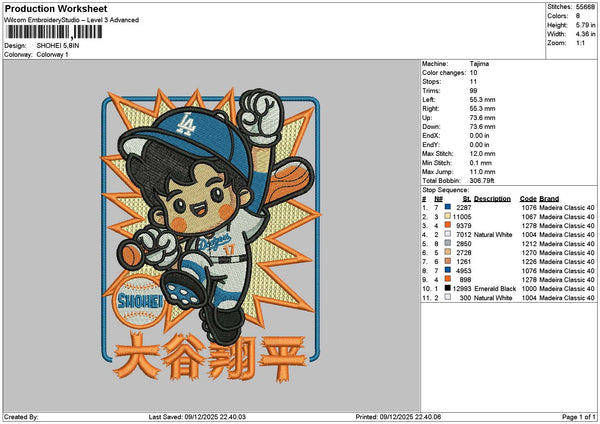
Task: Select the Max Stitch value '12.0 mm'
Action: tap(483, 153)
